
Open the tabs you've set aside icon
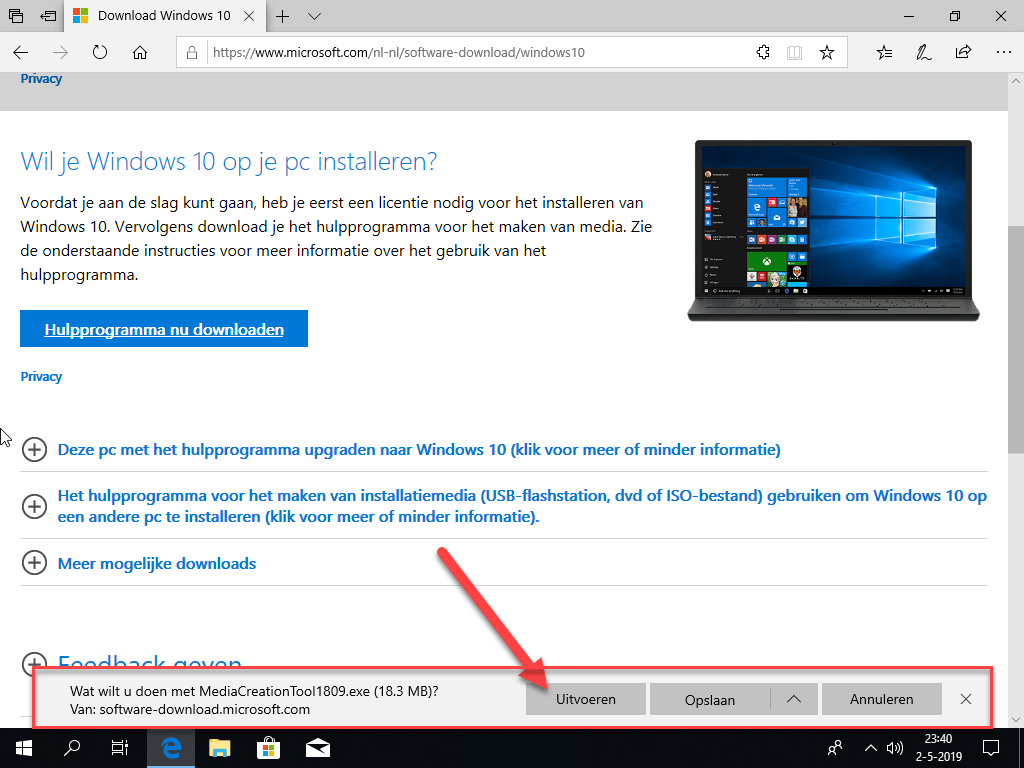point(16,16)
